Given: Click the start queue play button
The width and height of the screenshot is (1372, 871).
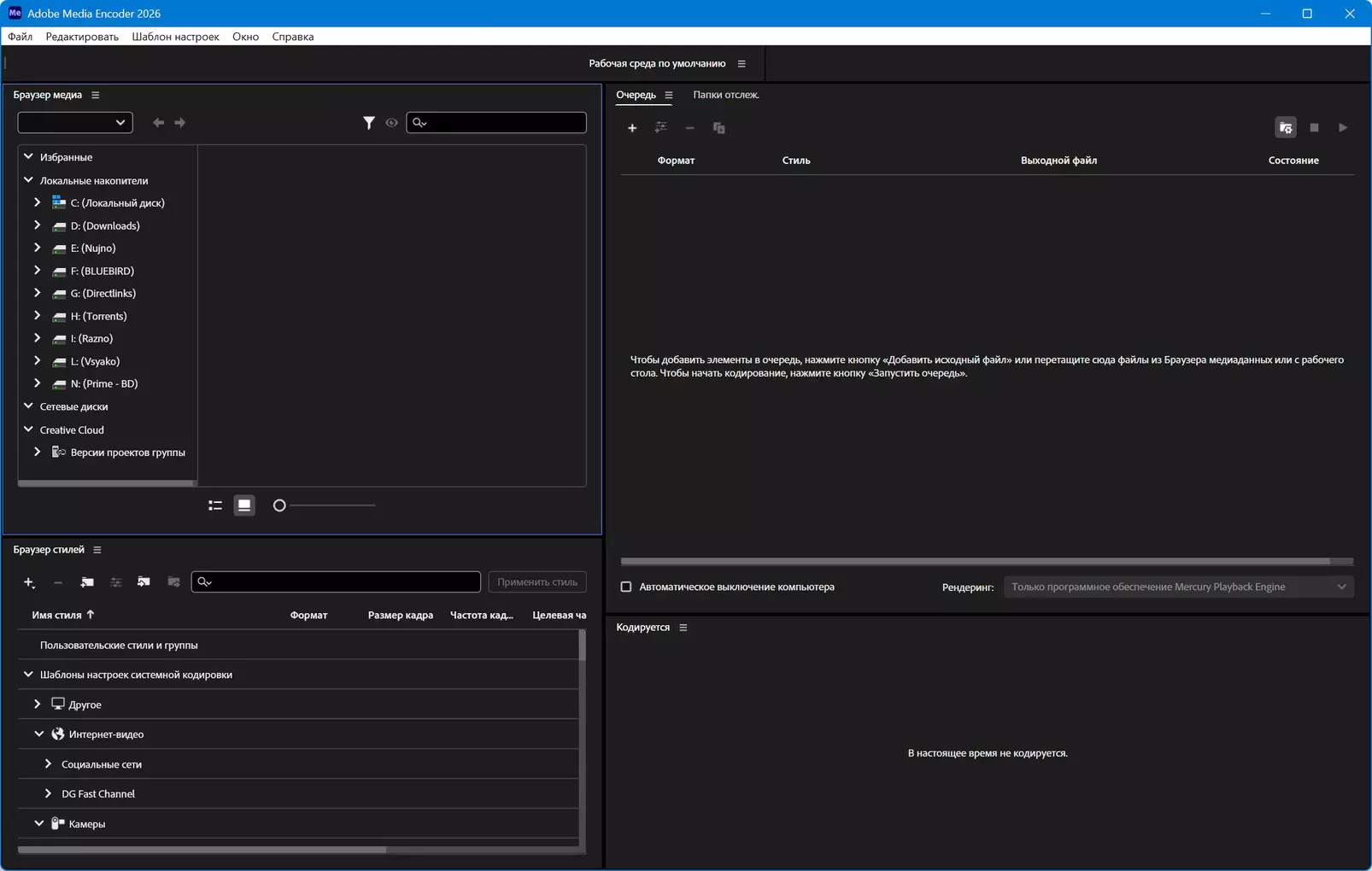Looking at the screenshot, I should [1342, 128].
